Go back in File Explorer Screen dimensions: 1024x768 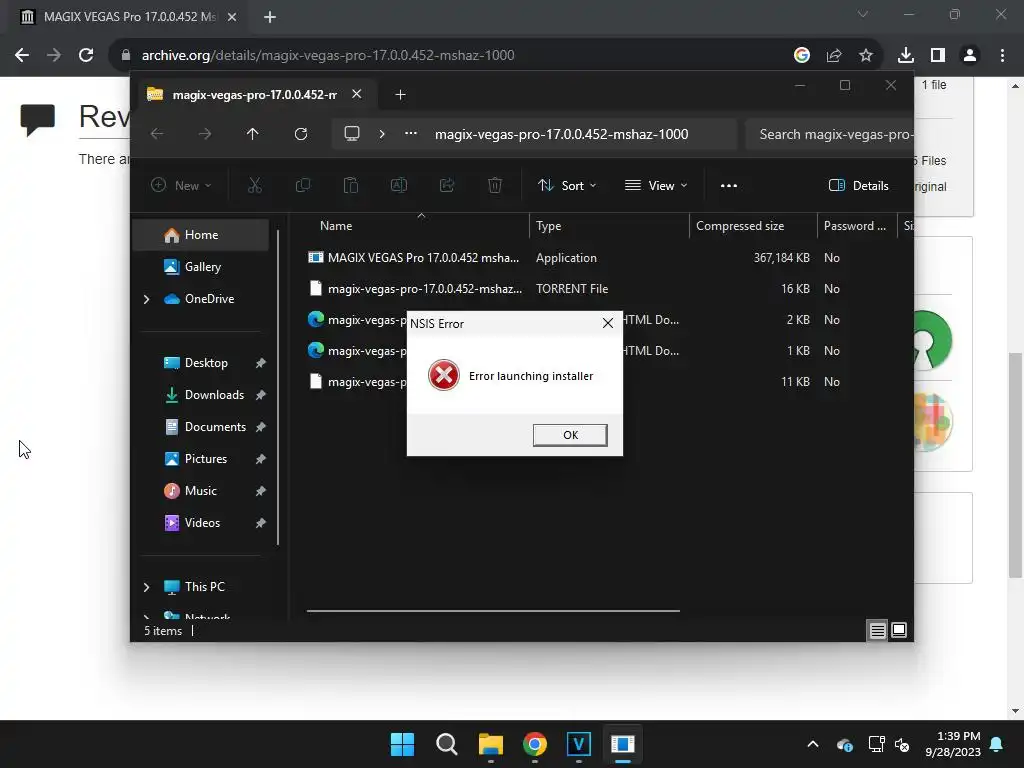click(x=157, y=134)
